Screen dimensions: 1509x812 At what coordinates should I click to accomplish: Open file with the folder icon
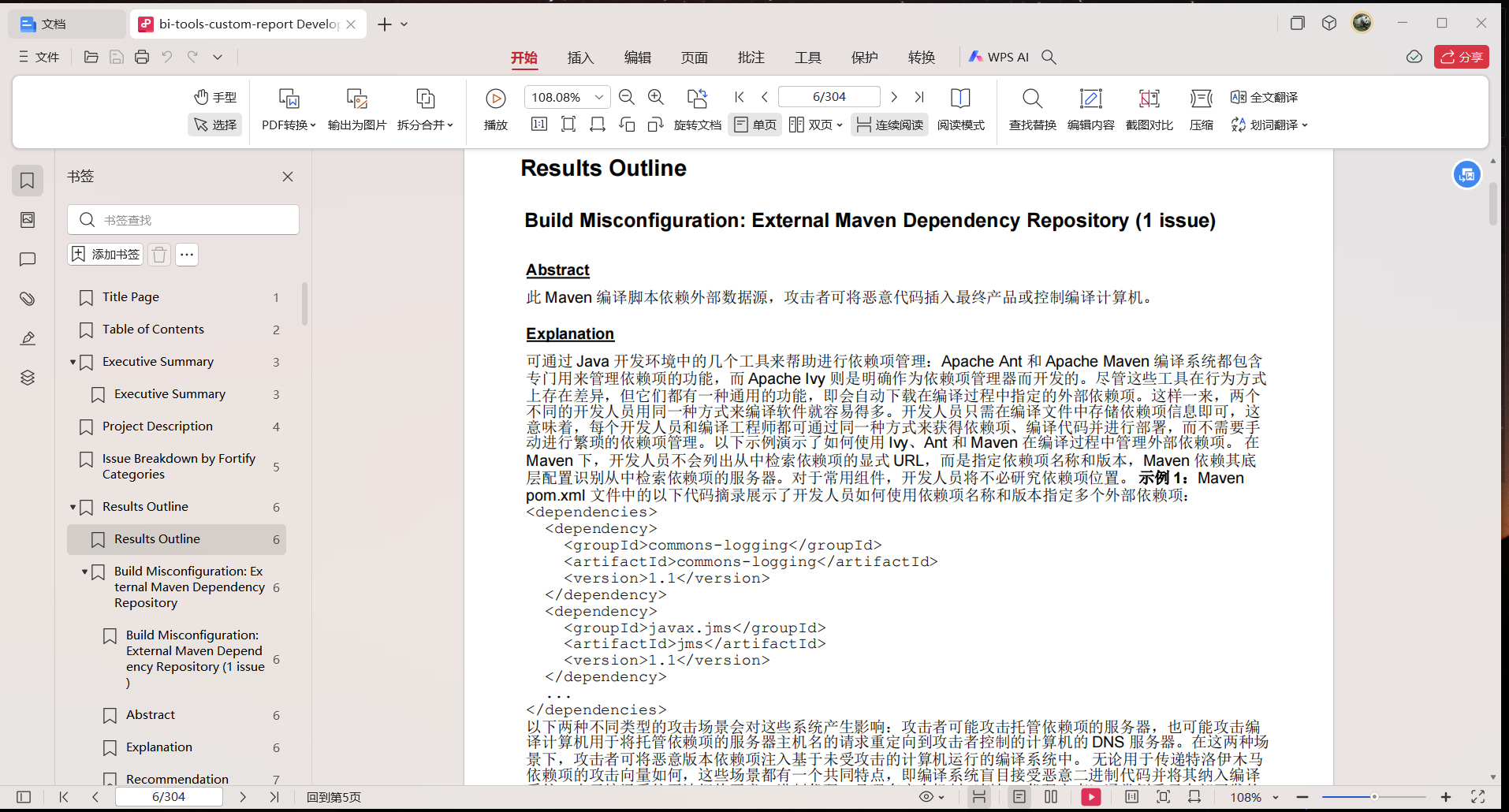pos(91,57)
